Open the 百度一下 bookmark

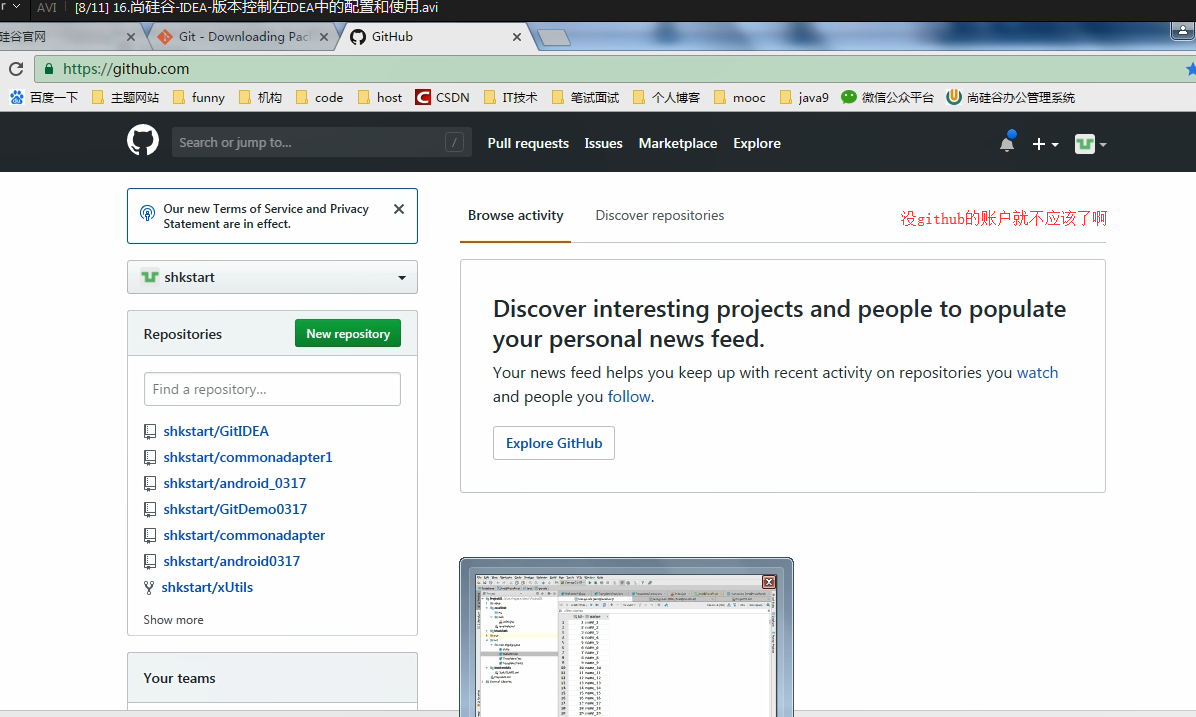[x=44, y=98]
